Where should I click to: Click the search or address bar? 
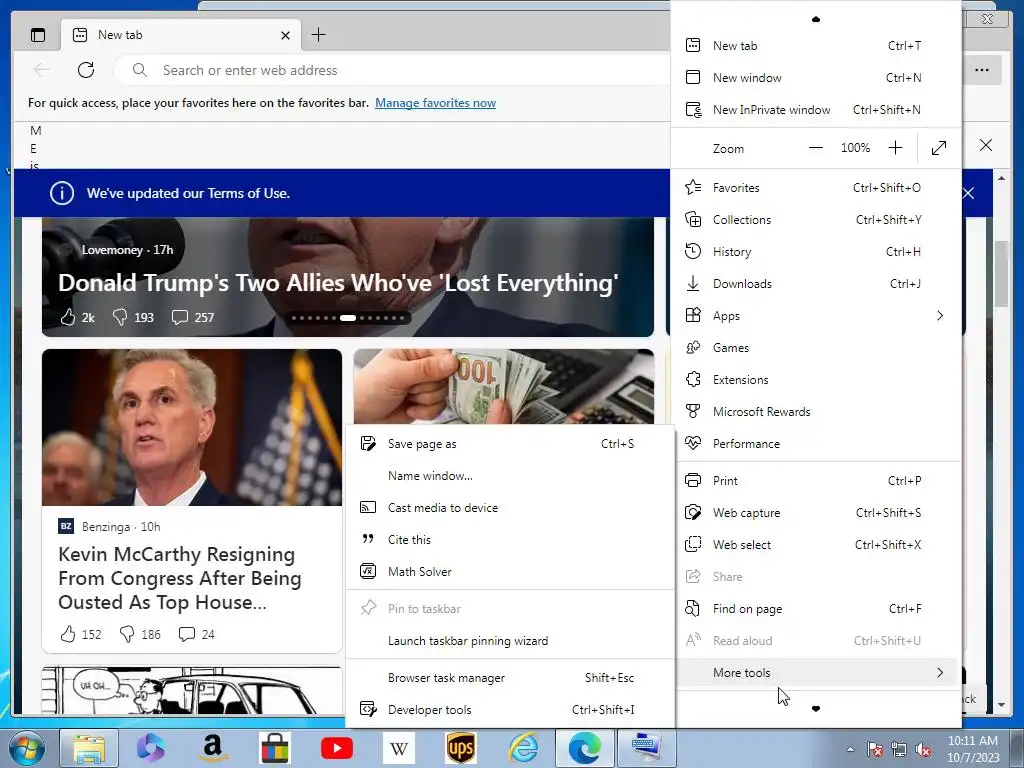tap(392, 70)
